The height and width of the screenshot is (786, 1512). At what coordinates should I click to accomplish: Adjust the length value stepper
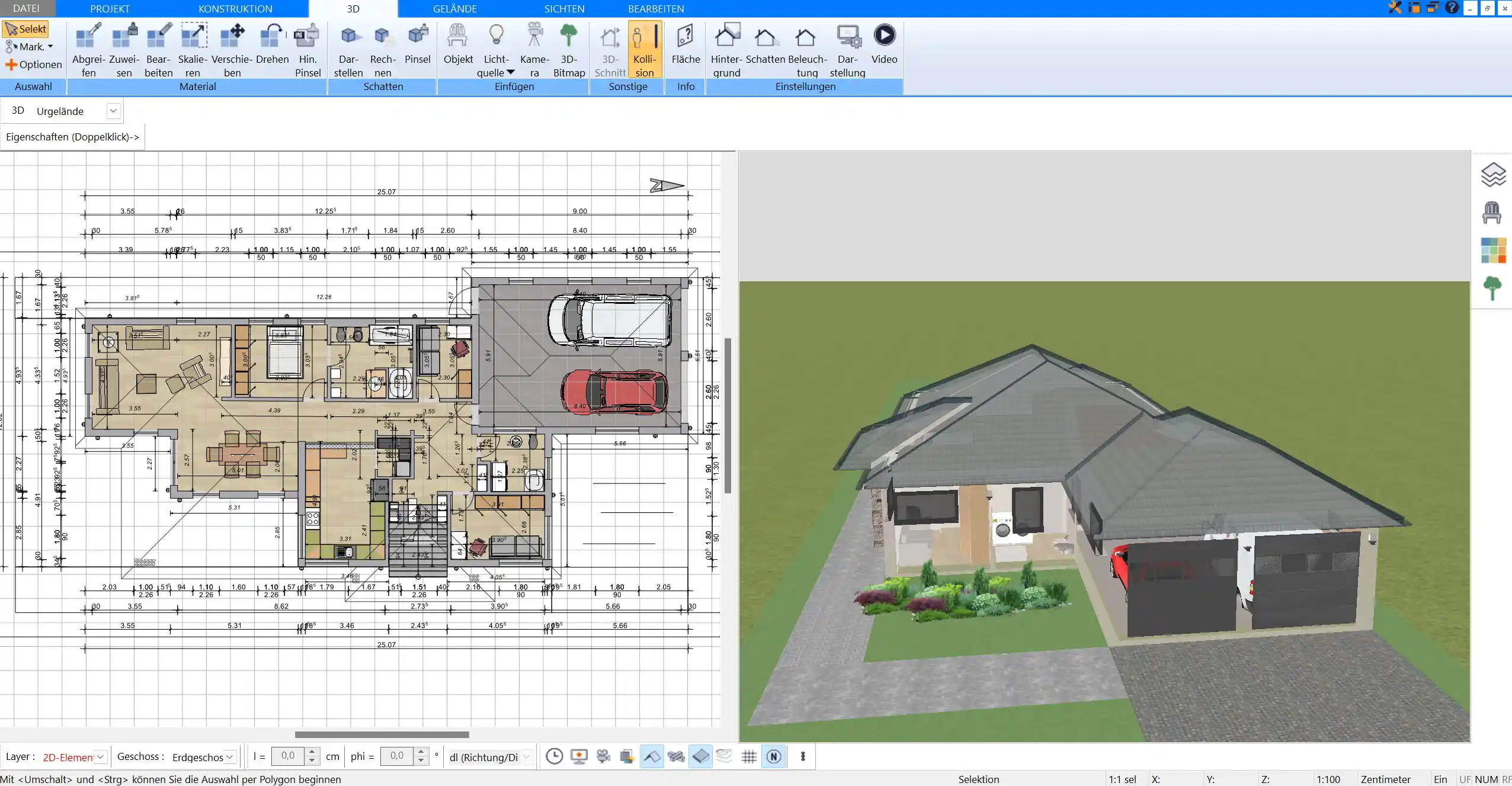click(314, 756)
